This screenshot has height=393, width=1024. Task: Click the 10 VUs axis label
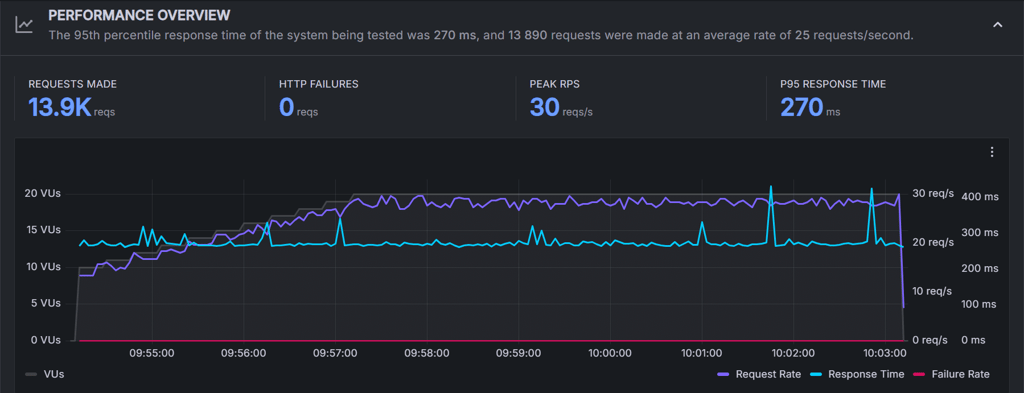click(43, 266)
